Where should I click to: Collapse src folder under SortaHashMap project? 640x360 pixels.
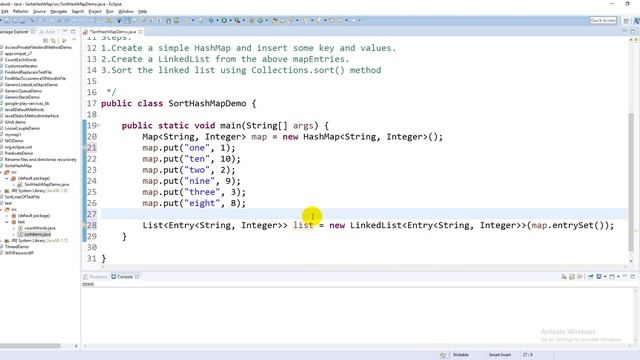[x=2, y=172]
